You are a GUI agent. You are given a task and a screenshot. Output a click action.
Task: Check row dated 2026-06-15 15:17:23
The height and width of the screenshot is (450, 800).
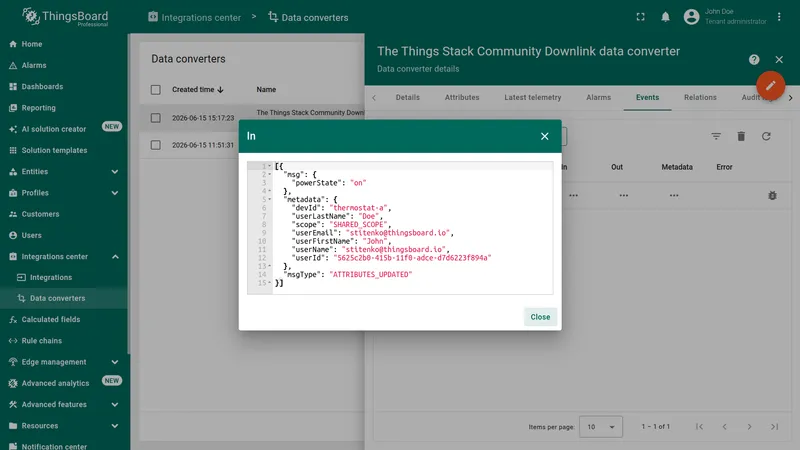pyautogui.click(x=156, y=118)
